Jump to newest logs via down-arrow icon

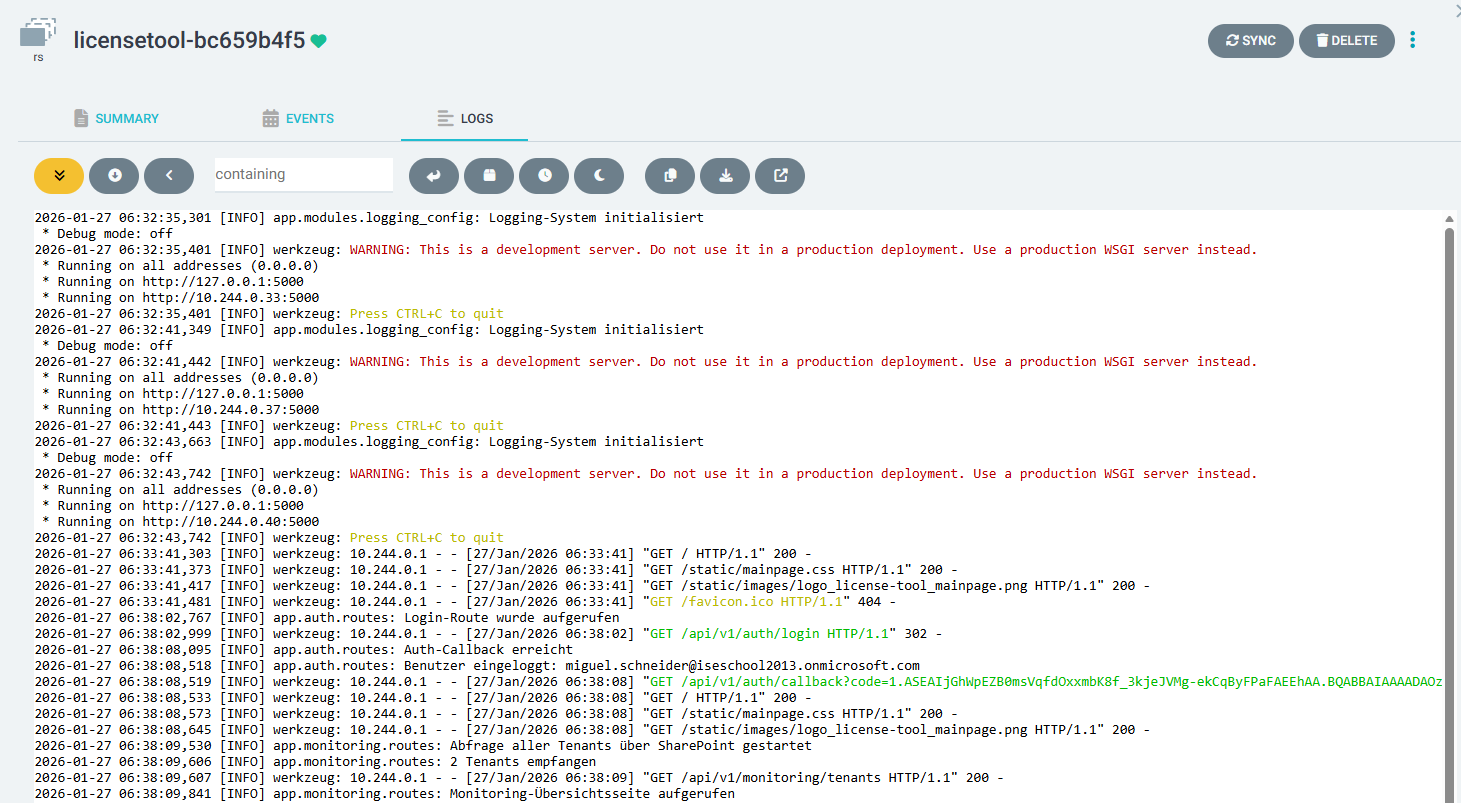point(113,176)
